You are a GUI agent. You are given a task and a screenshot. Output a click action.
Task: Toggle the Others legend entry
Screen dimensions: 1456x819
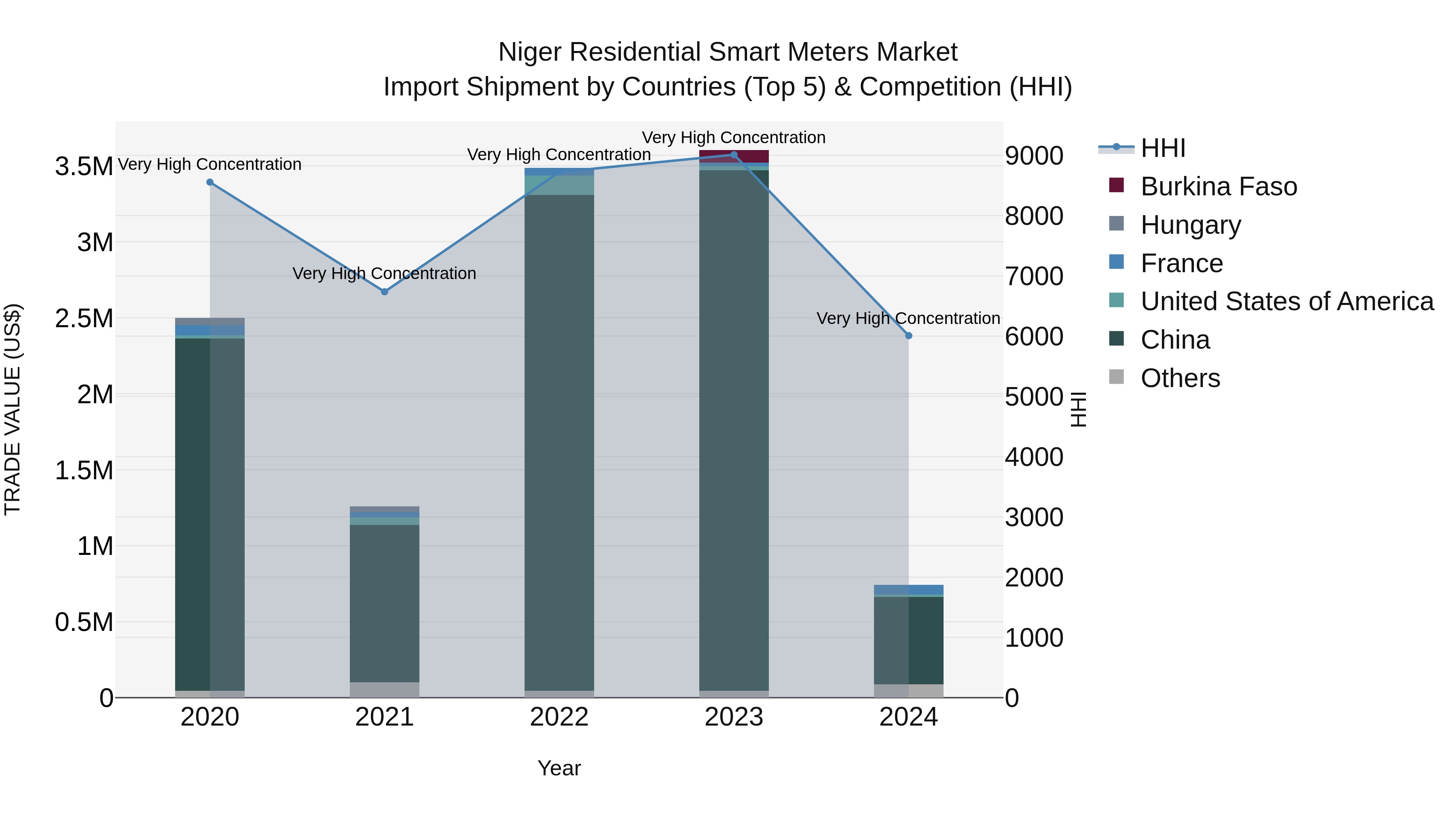point(1164,378)
